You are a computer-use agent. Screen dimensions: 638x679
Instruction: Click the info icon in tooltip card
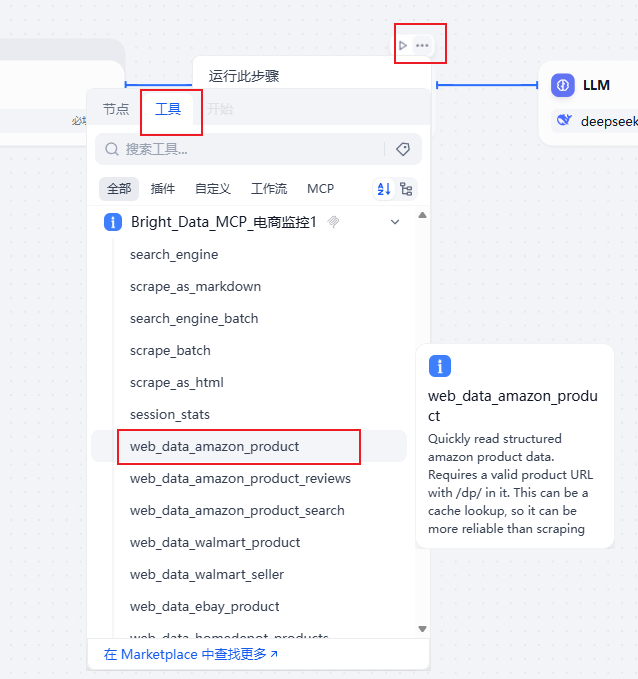pyautogui.click(x=440, y=366)
